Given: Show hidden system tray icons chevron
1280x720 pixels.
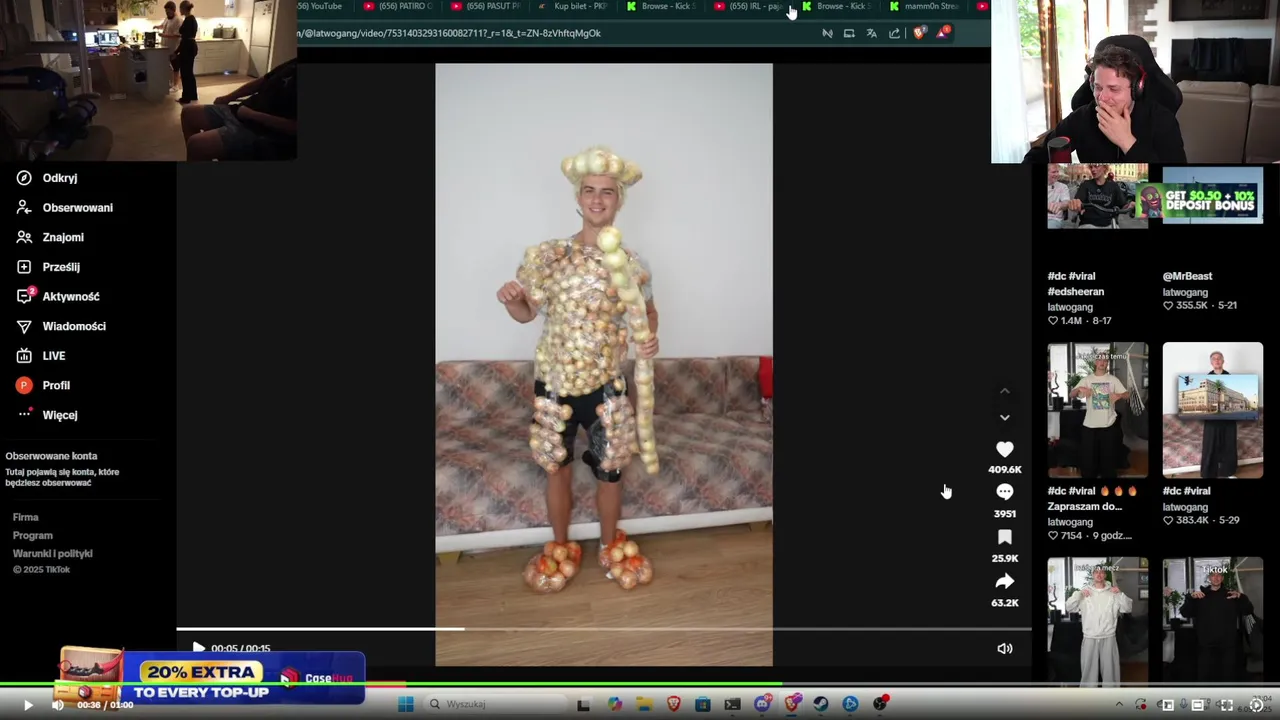Looking at the screenshot, I should click(x=1119, y=705).
